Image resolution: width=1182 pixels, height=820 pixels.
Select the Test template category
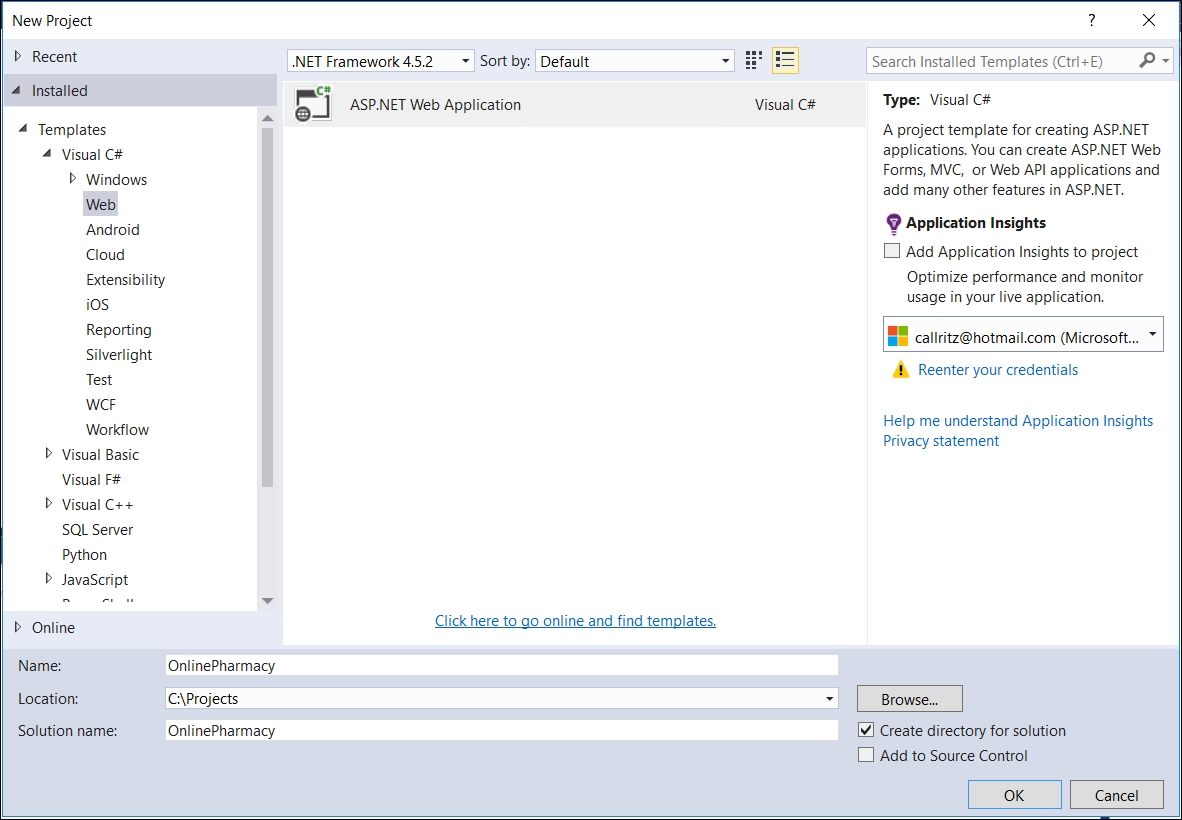tap(99, 379)
